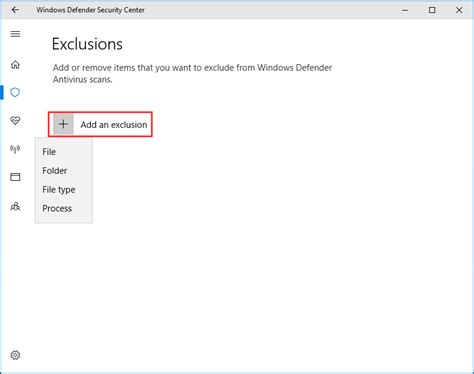
Task: Open Settings gear icon
Action: coord(15,355)
